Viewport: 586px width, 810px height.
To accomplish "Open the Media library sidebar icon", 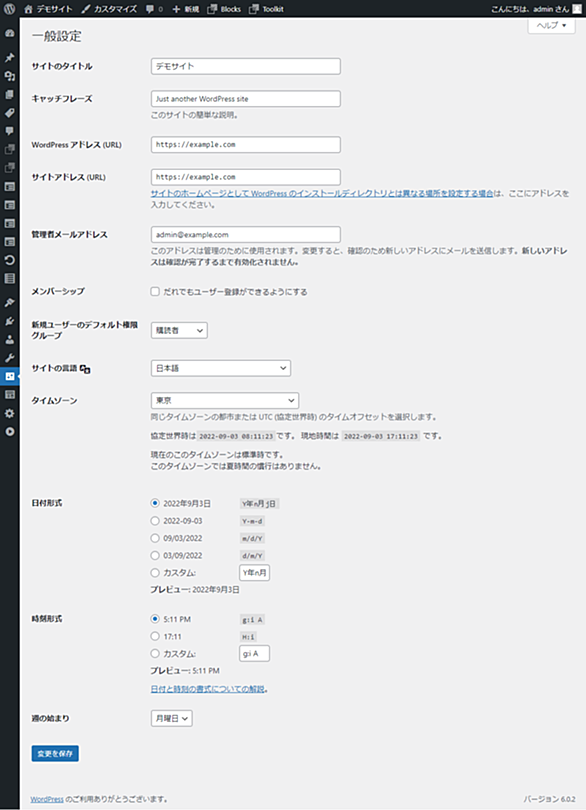I will pyautogui.click(x=9, y=76).
